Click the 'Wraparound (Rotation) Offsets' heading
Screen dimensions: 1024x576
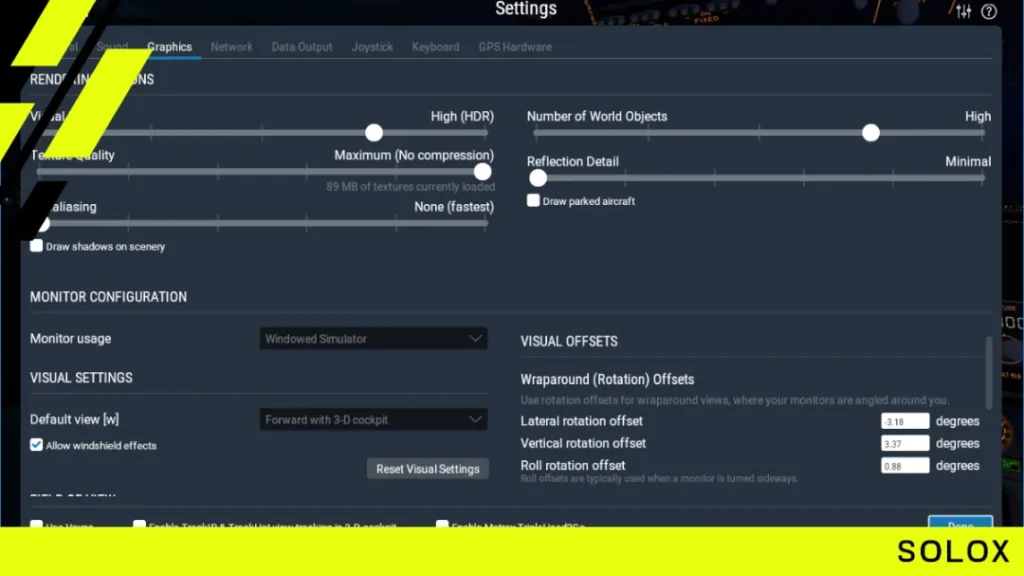click(x=607, y=379)
